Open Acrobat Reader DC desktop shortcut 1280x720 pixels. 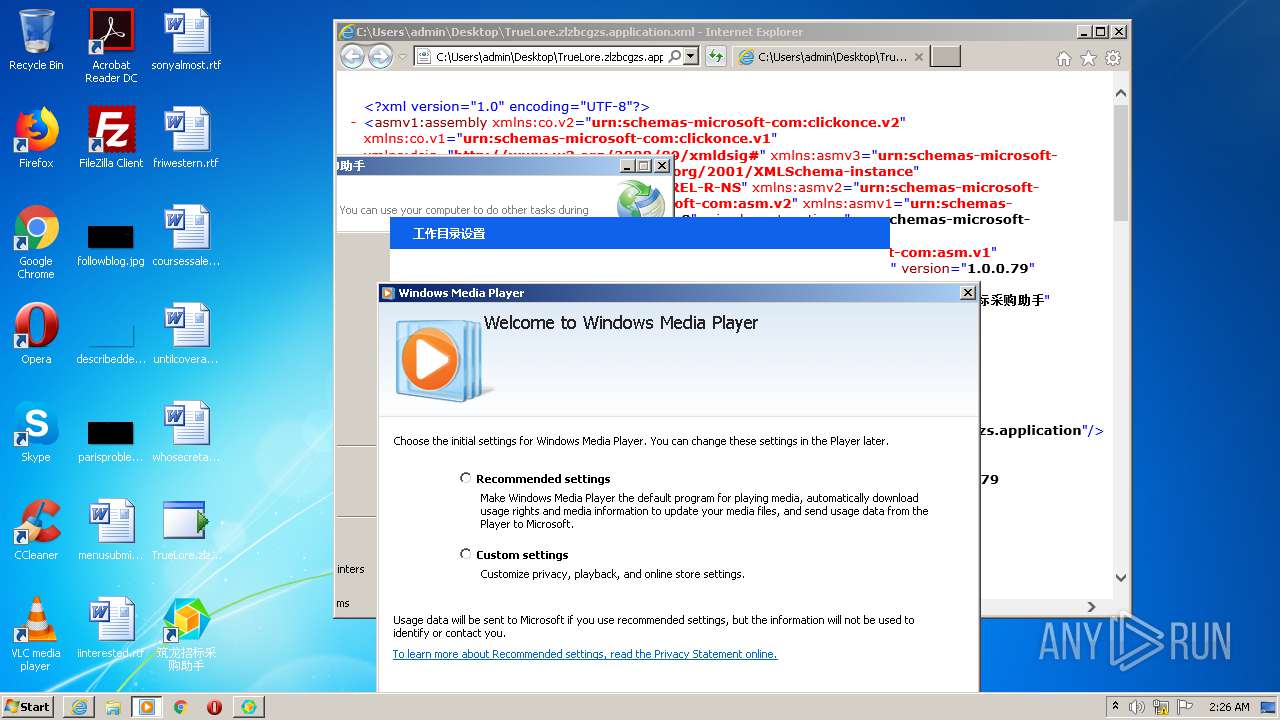[111, 46]
